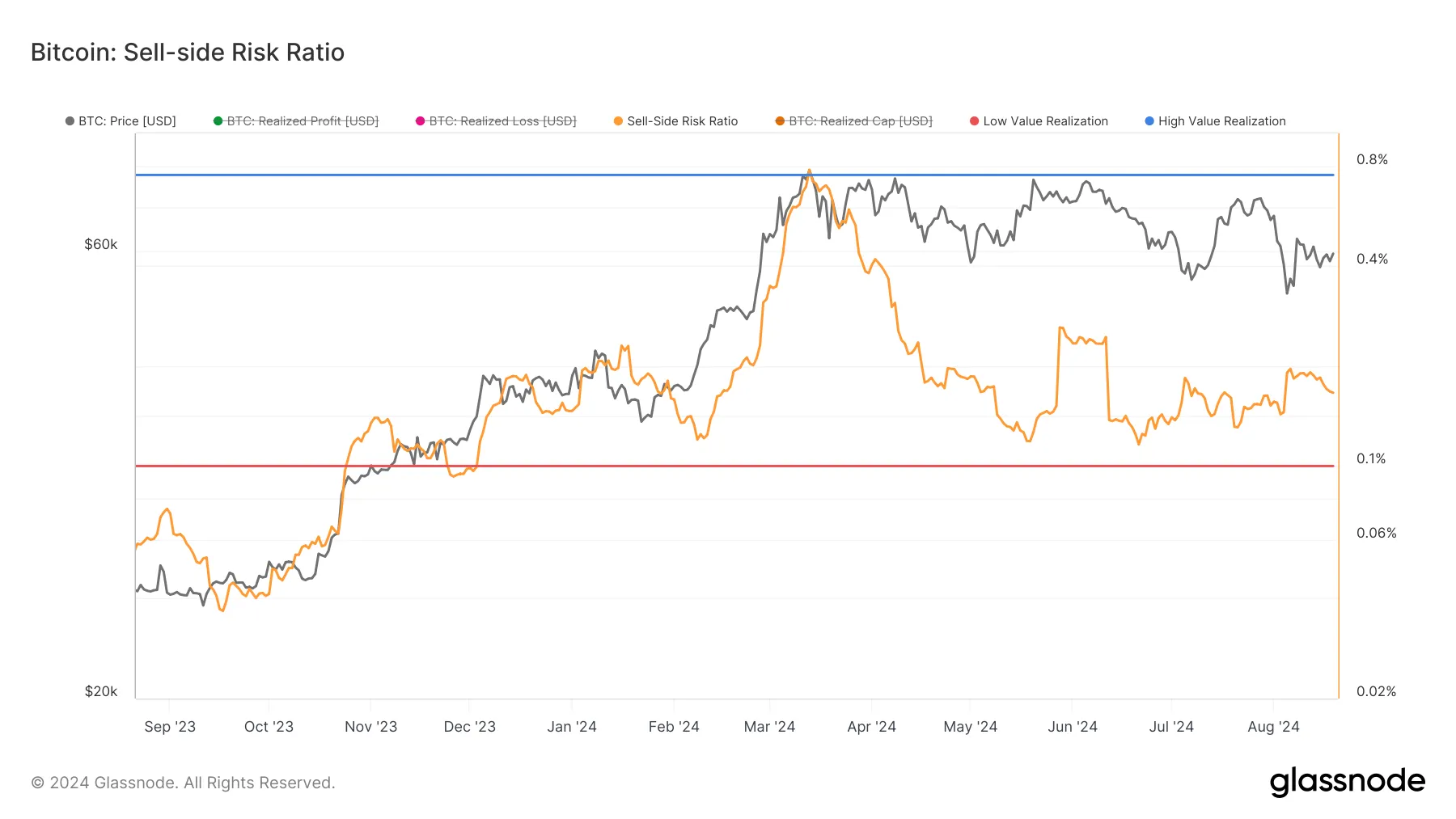The width and height of the screenshot is (1456, 819).
Task: Click the blue High Value Realization dot
Action: click(x=1149, y=121)
